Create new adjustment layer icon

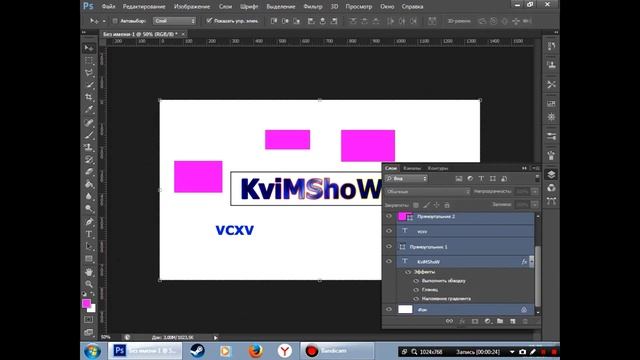coord(488,321)
